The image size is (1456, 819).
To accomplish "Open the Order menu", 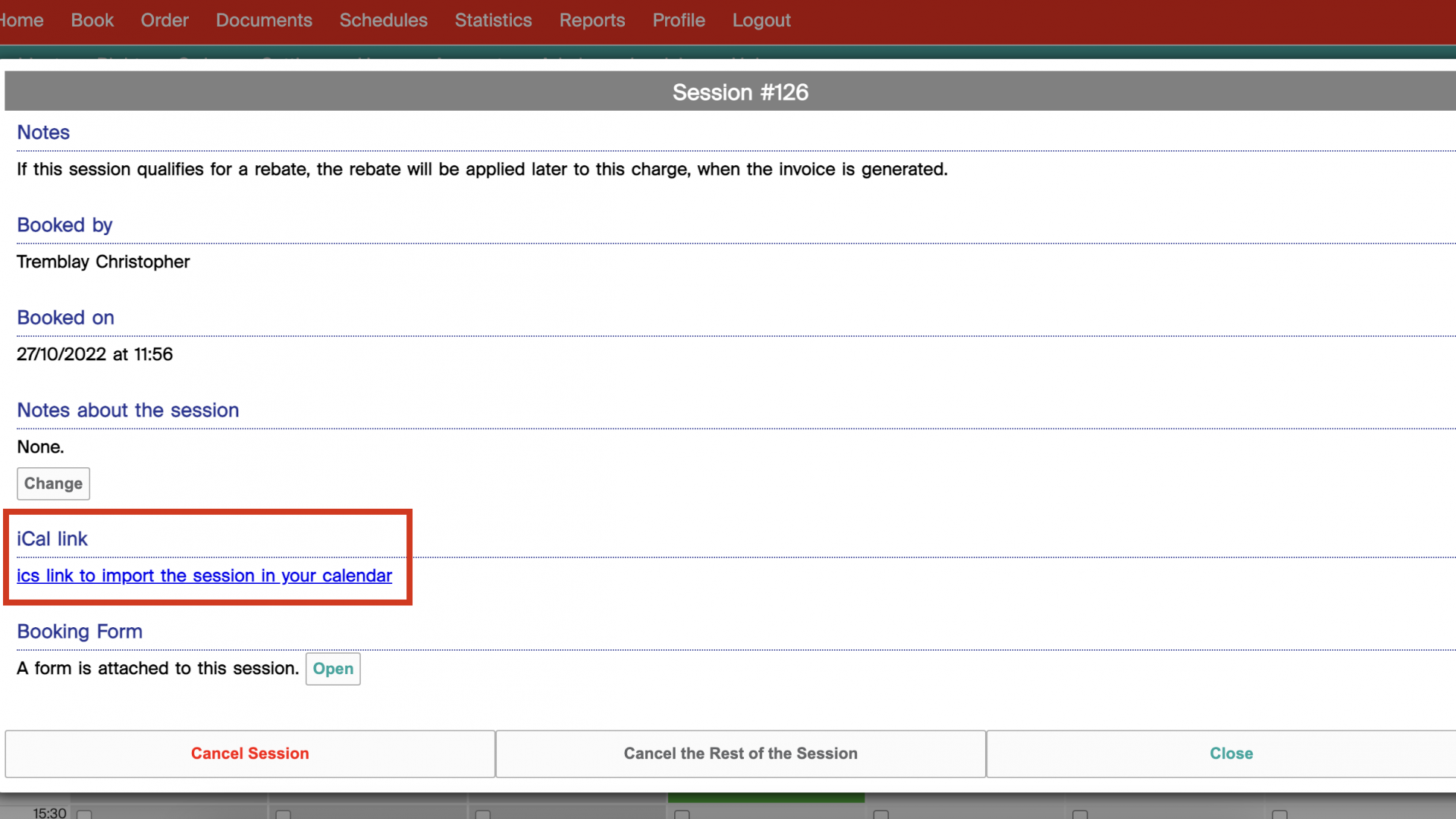I will pyautogui.click(x=165, y=20).
